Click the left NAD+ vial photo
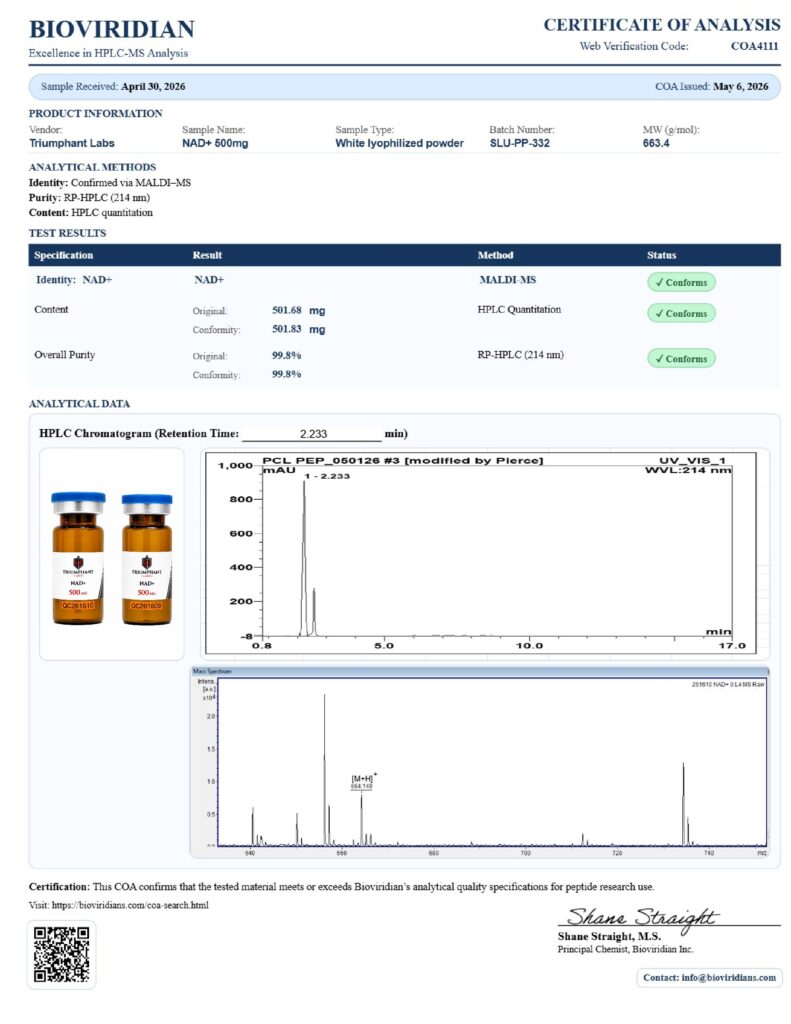Screen dimensions: 791x1024 point(78,558)
